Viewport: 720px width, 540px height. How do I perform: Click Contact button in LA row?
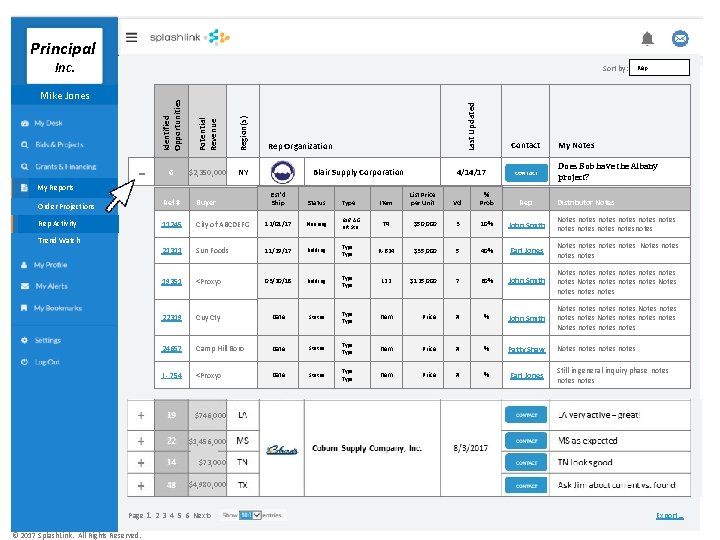(526, 415)
